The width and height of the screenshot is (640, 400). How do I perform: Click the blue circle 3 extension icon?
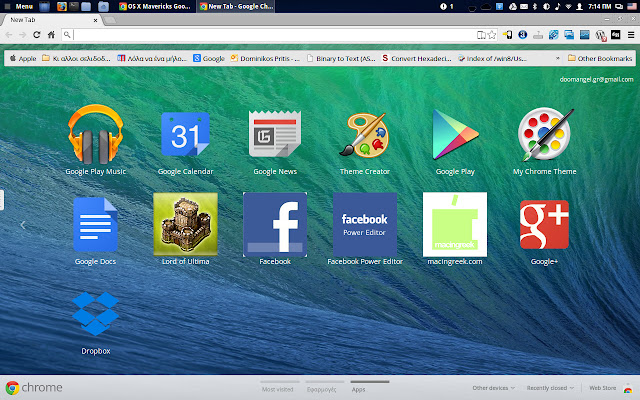[x=522, y=35]
